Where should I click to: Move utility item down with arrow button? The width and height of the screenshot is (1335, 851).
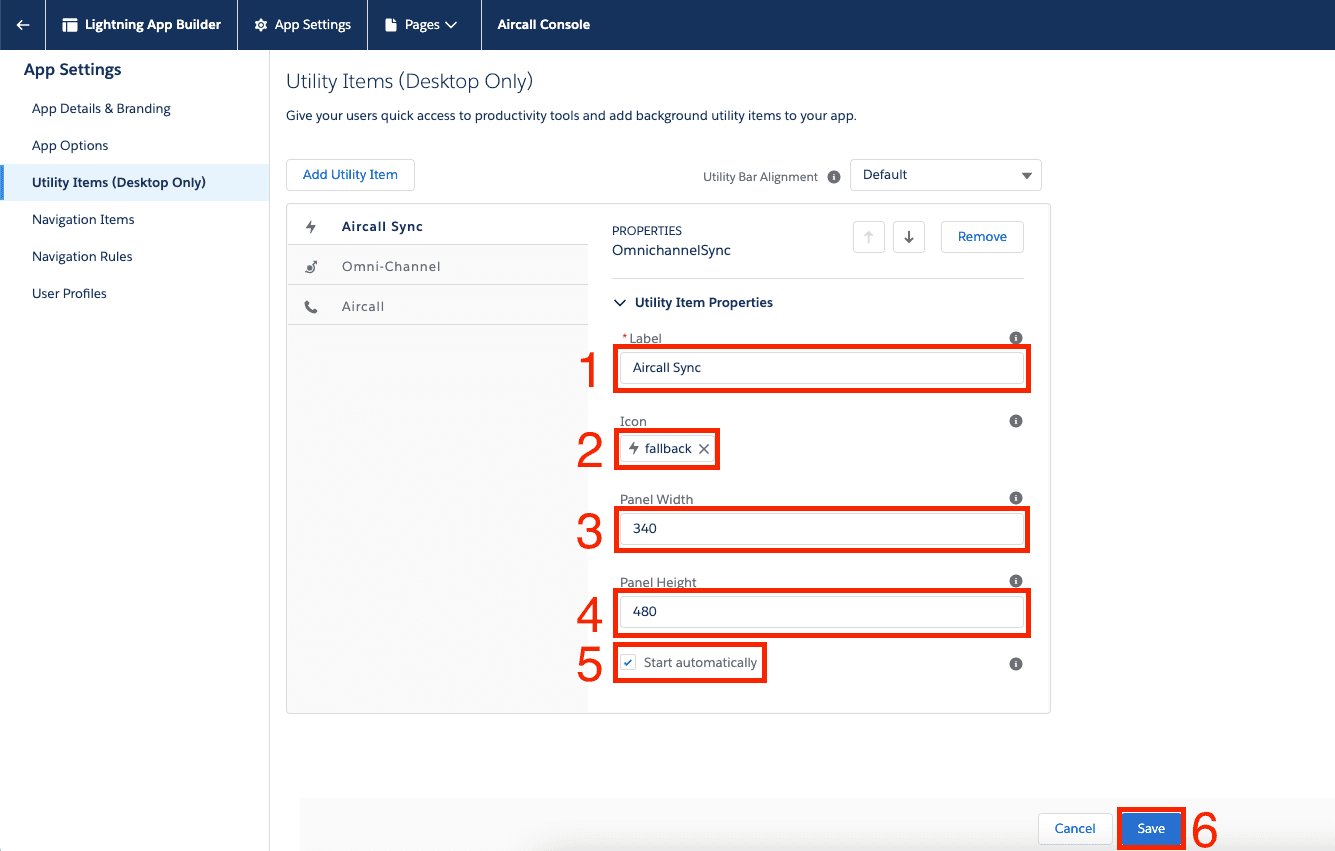(x=908, y=237)
